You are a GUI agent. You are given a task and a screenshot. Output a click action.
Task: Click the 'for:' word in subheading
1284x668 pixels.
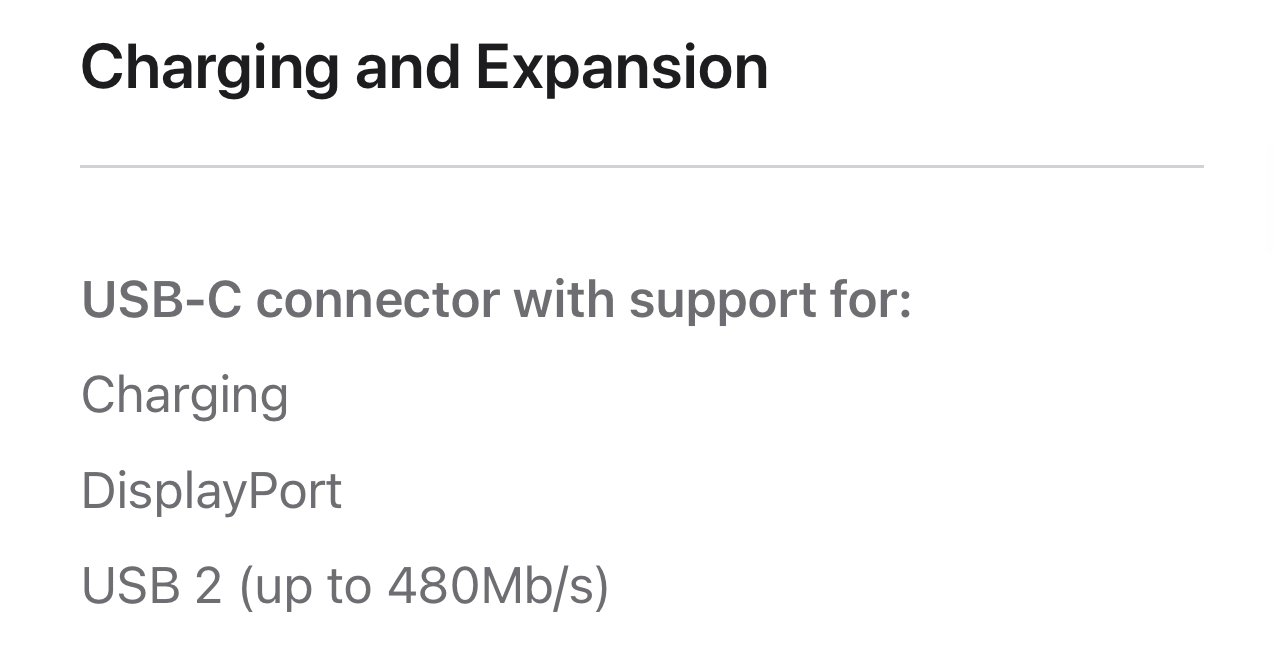point(874,300)
